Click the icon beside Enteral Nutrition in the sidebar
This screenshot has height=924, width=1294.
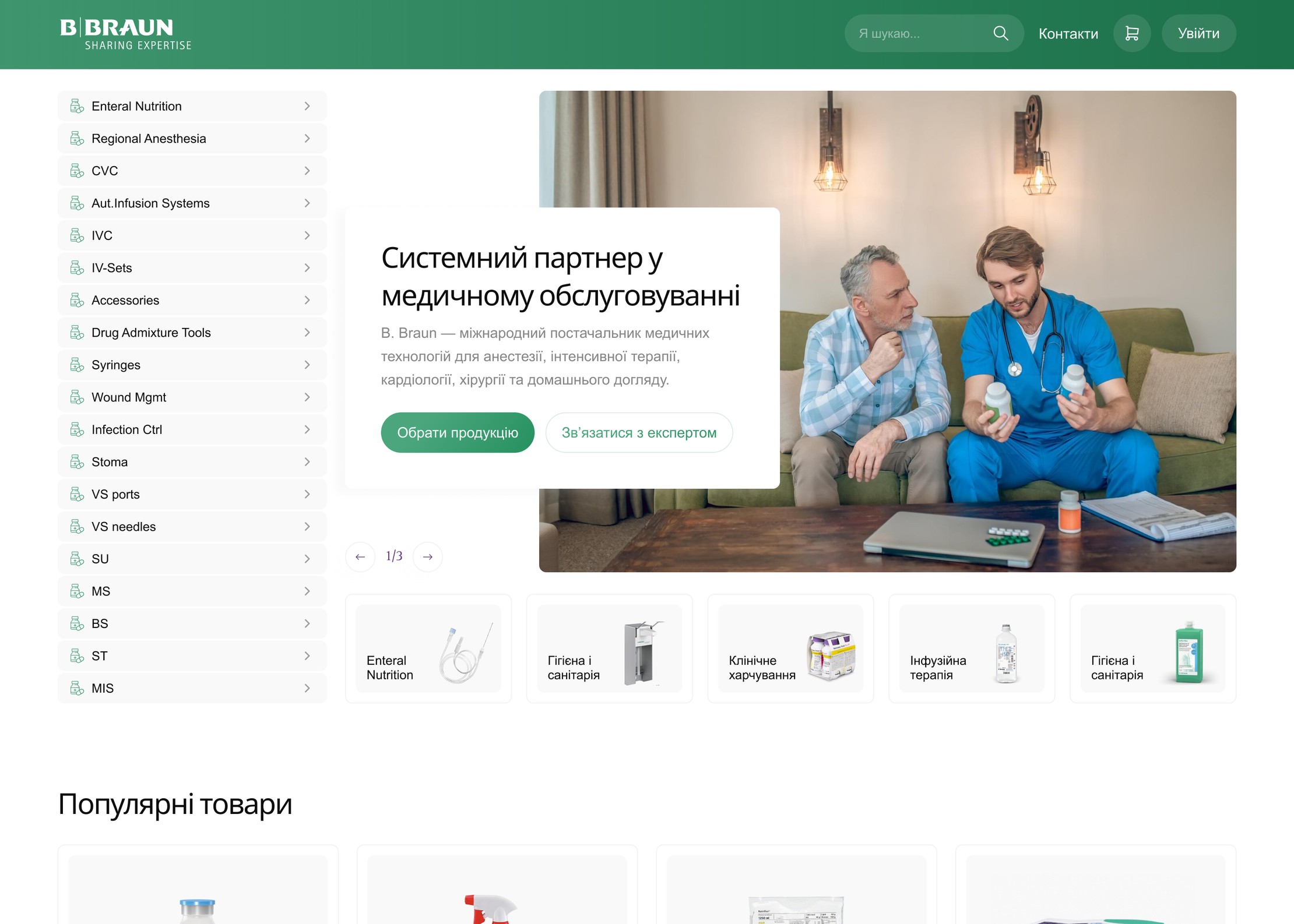click(77, 106)
